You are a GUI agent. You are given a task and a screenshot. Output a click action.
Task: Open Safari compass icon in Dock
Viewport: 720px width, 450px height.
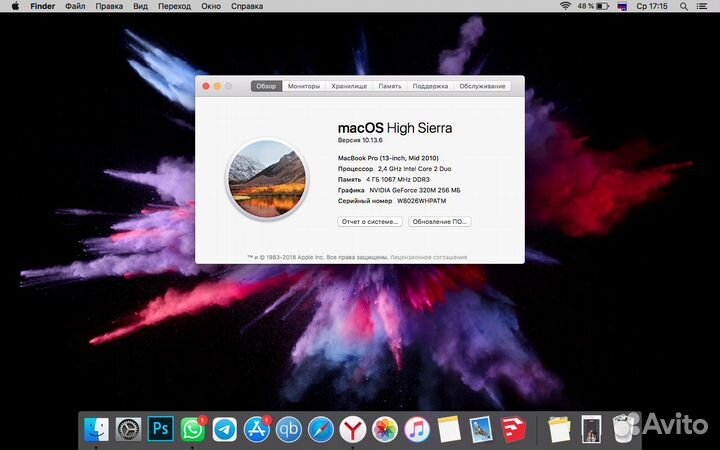pyautogui.click(x=321, y=430)
